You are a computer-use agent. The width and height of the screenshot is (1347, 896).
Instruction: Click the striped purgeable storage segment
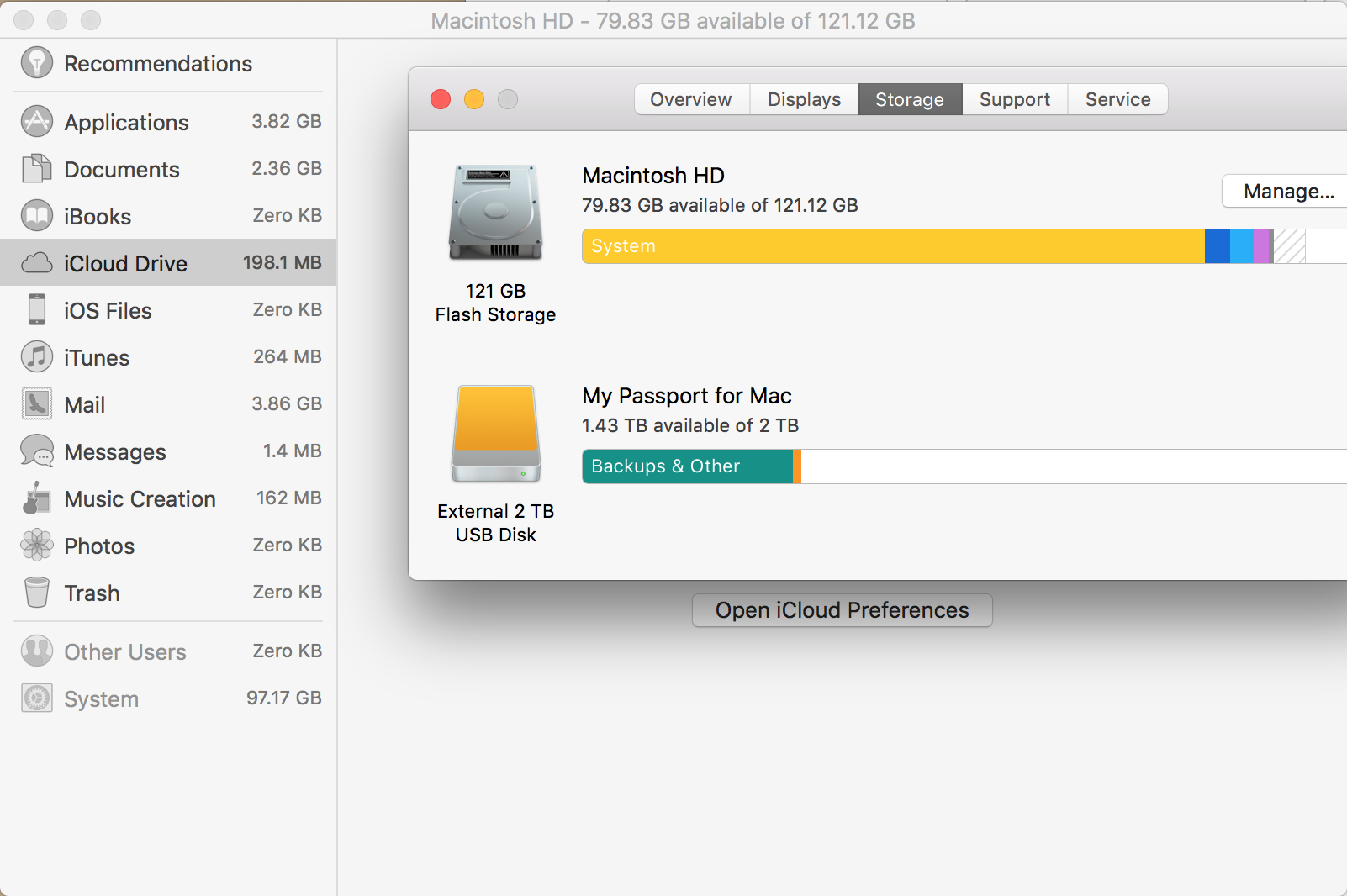click(x=1290, y=246)
